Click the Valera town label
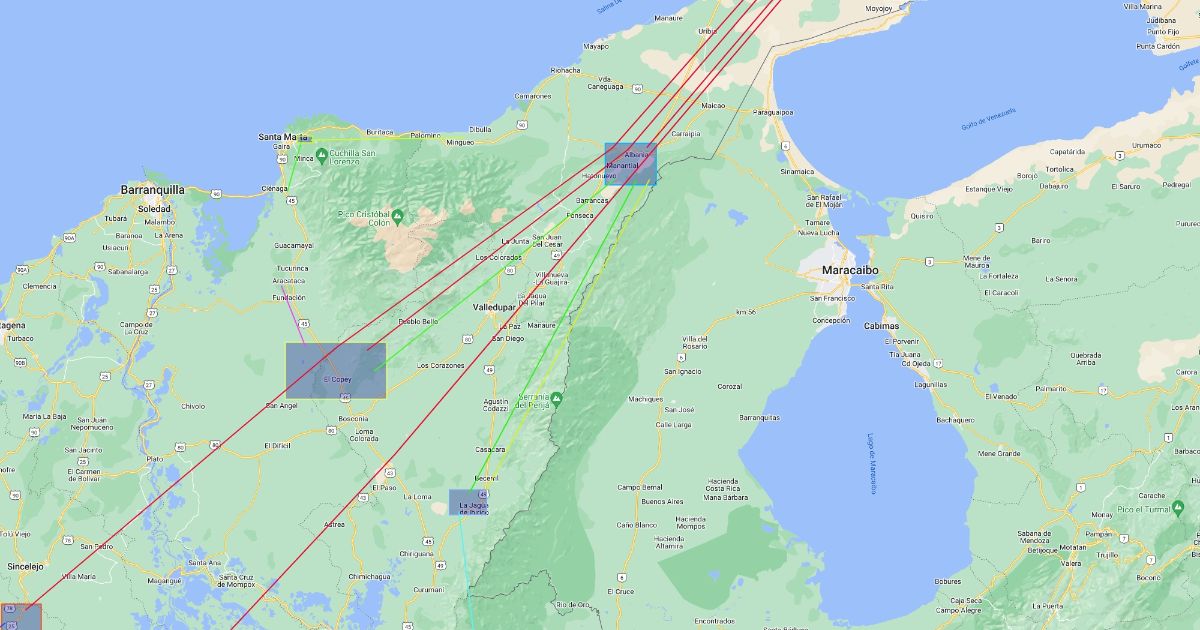 [x=1069, y=563]
